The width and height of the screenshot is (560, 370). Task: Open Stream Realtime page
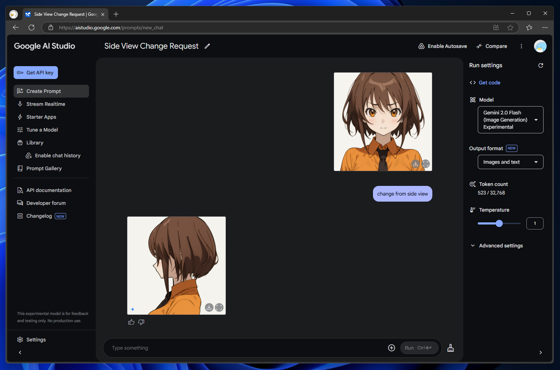(x=45, y=104)
